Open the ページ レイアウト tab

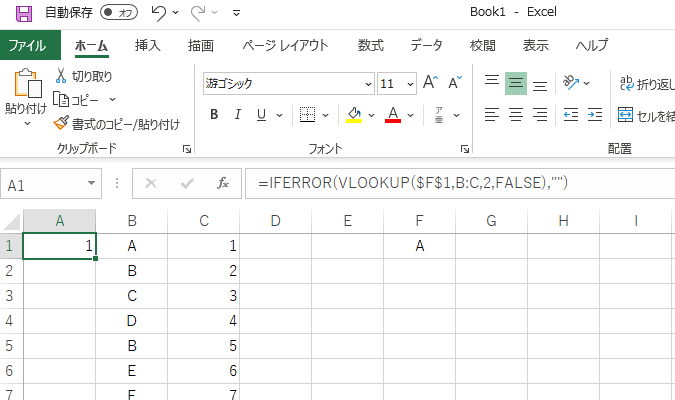[285, 45]
